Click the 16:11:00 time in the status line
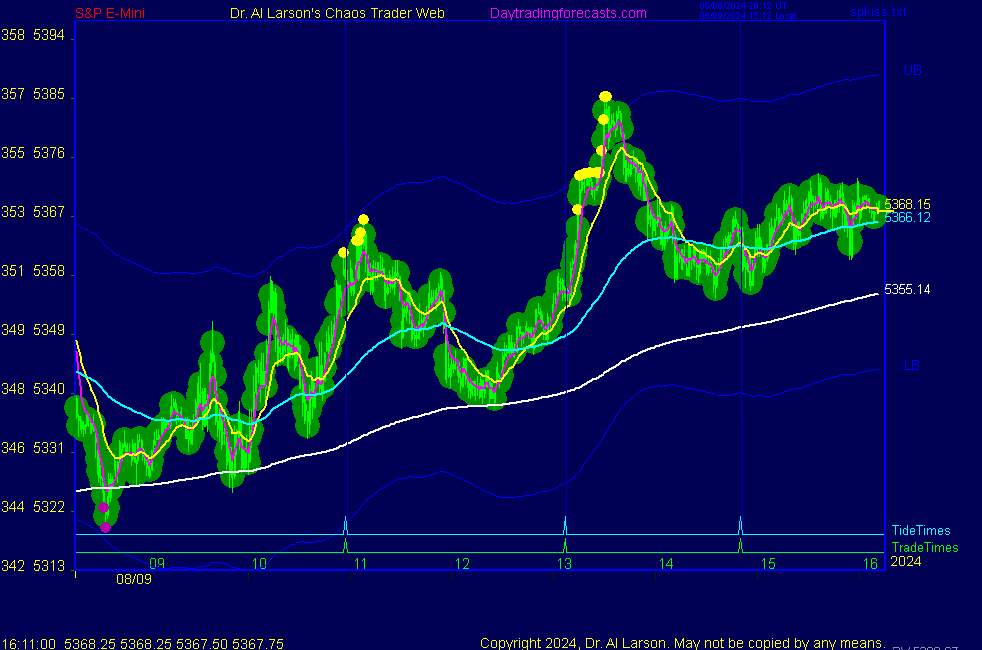Viewport: 982px width, 650px height. 29,644
